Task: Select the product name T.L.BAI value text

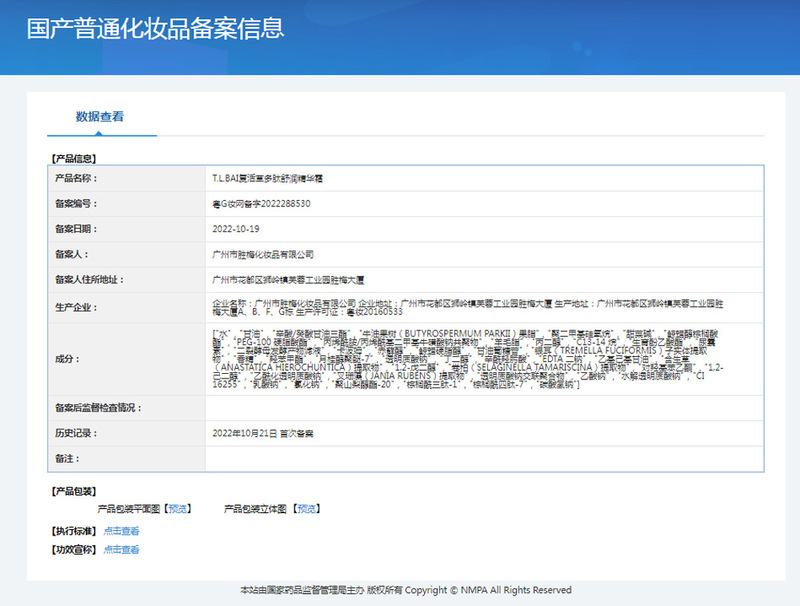Action: click(x=267, y=179)
